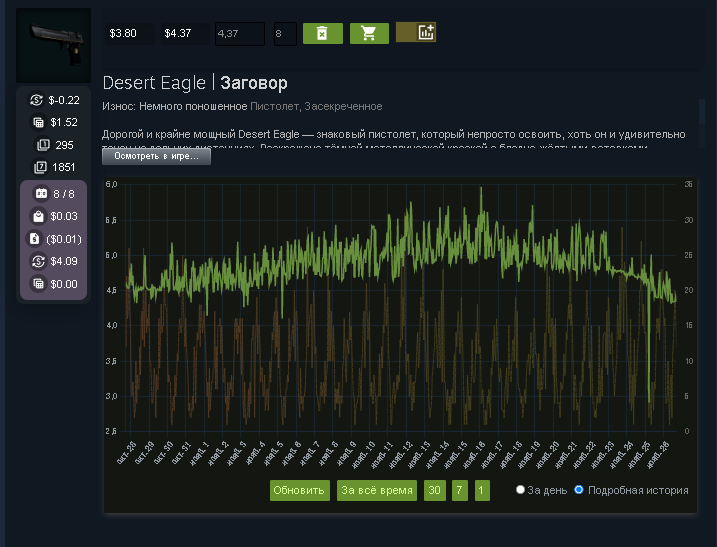
Task: Click the $1.52 value in the sidebar
Action: coord(64,123)
